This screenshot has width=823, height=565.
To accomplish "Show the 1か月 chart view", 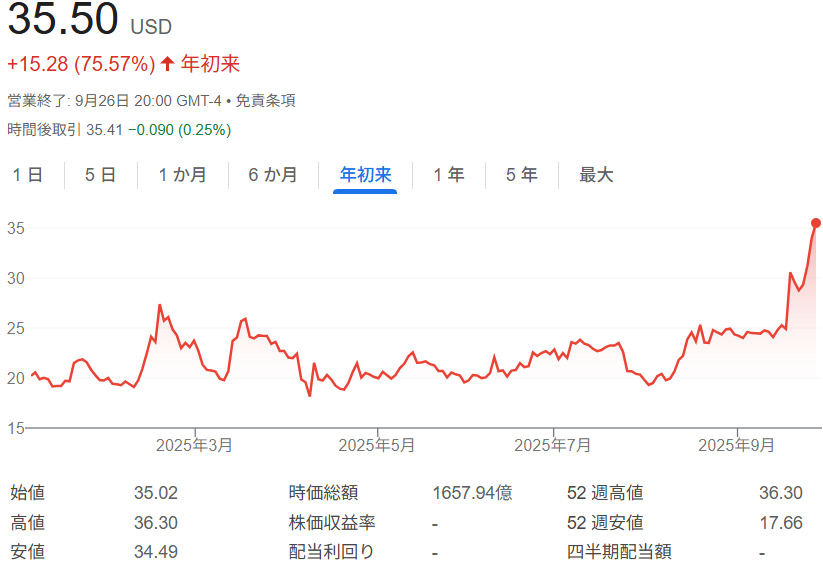I will tap(183, 175).
